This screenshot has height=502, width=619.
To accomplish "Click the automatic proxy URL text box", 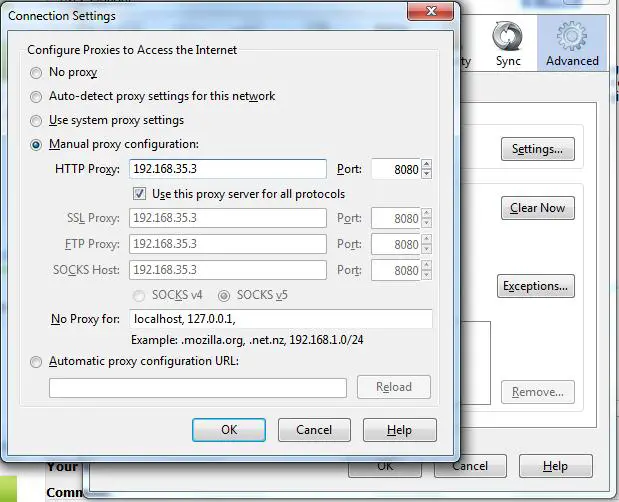I will [x=198, y=388].
